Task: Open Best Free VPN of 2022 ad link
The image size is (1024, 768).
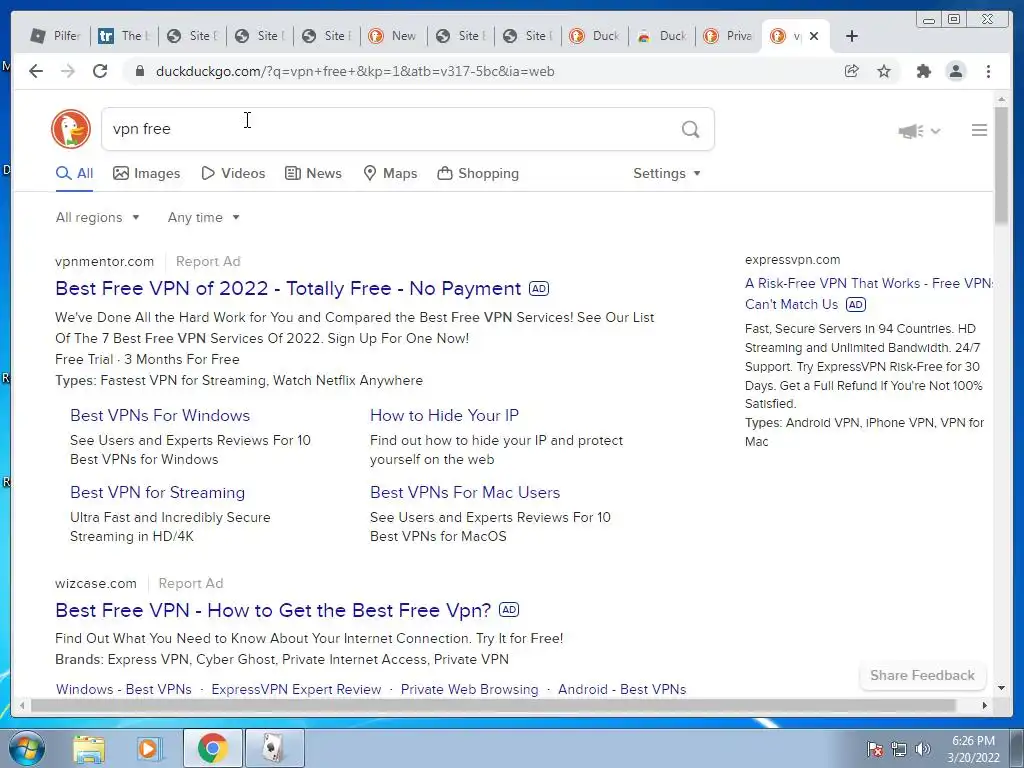Action: [x=288, y=288]
